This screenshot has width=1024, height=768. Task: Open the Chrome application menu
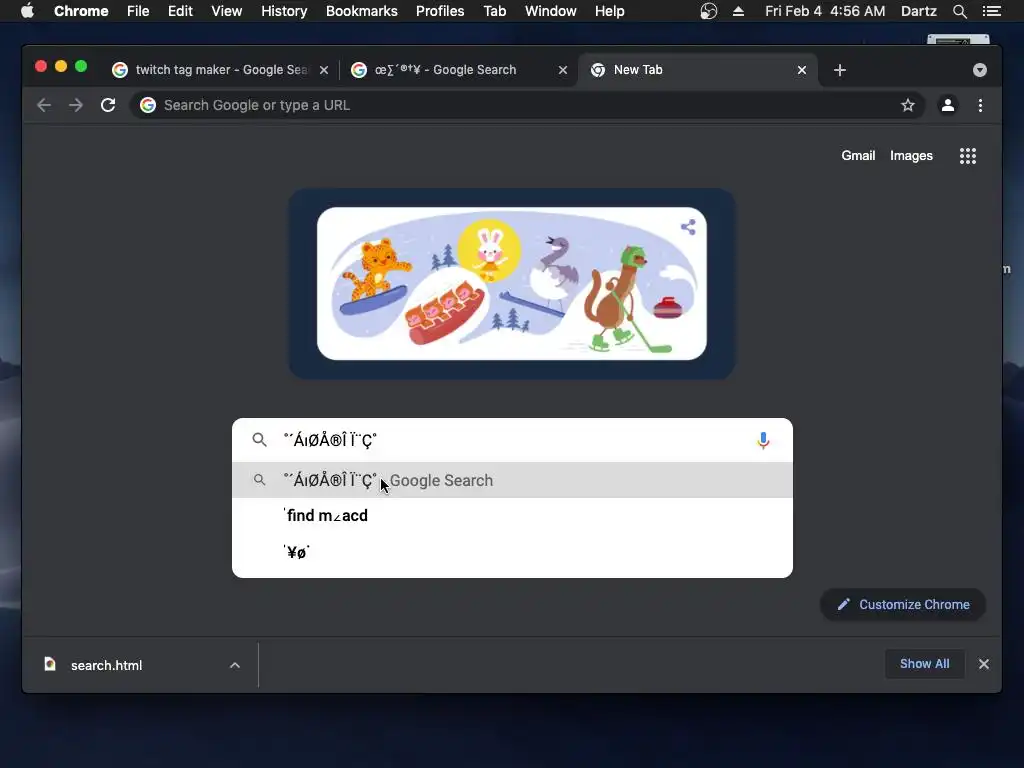[81, 11]
